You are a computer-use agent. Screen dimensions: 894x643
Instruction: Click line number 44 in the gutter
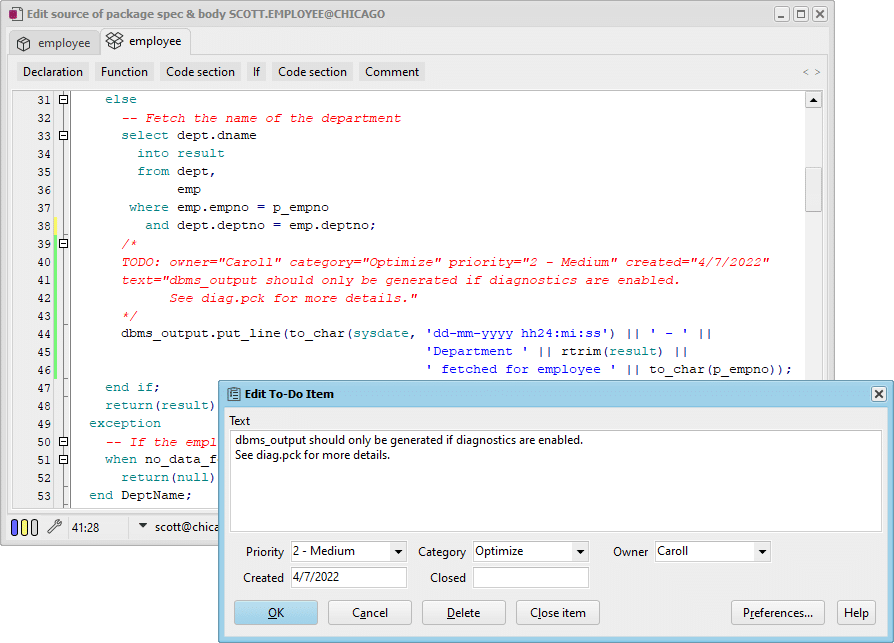44,334
